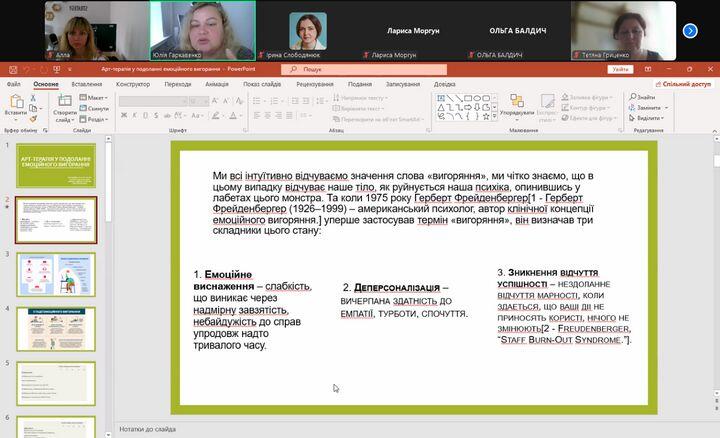Select the triangle shape in the gallery
The width and height of the screenshot is (720, 438).
[x=441, y=107]
